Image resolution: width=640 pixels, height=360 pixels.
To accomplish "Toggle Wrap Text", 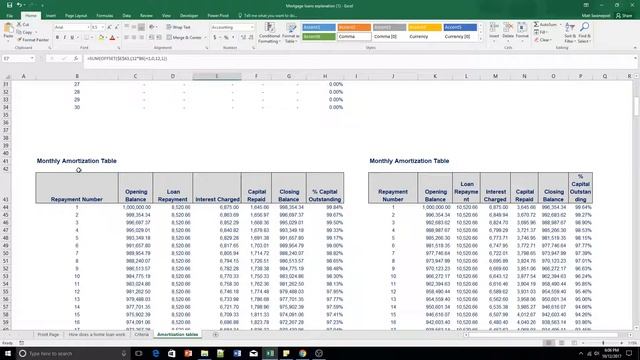I will tap(178, 27).
